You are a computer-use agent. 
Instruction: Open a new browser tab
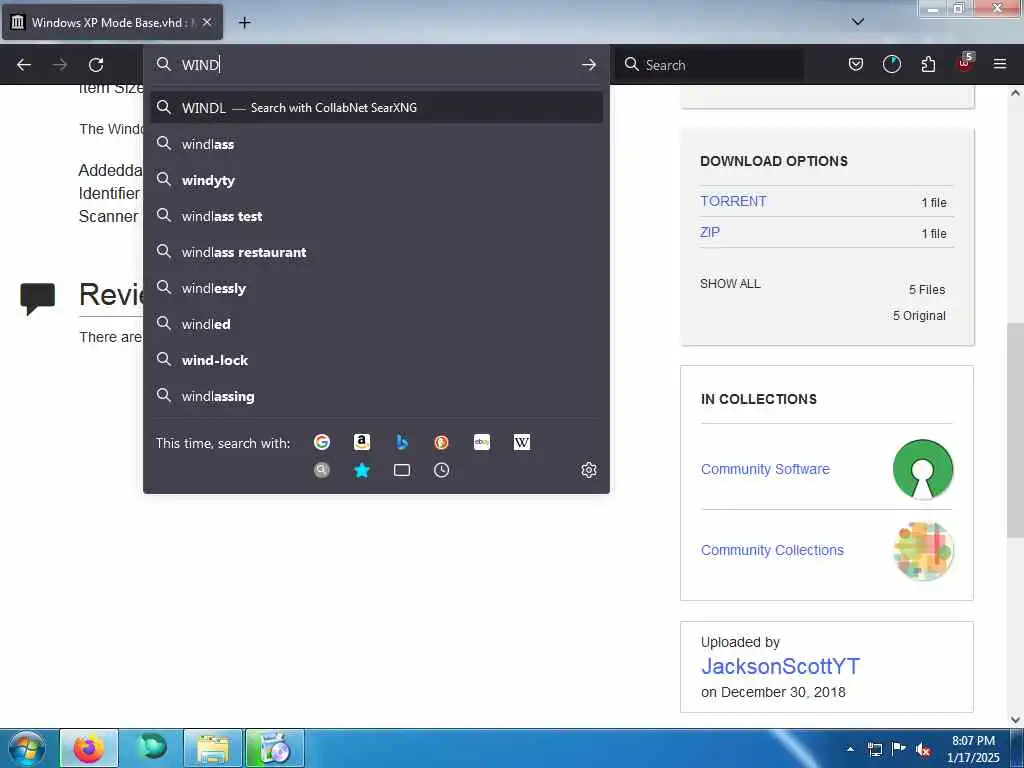[x=244, y=23]
